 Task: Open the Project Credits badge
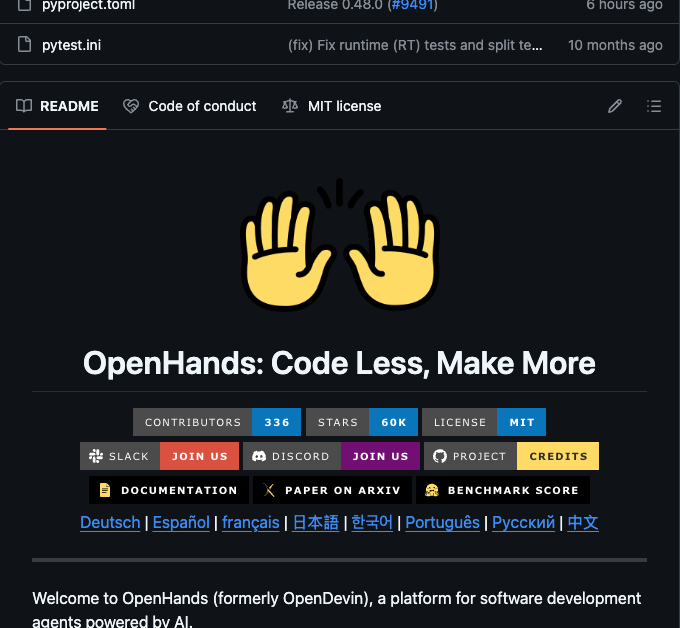click(512, 456)
